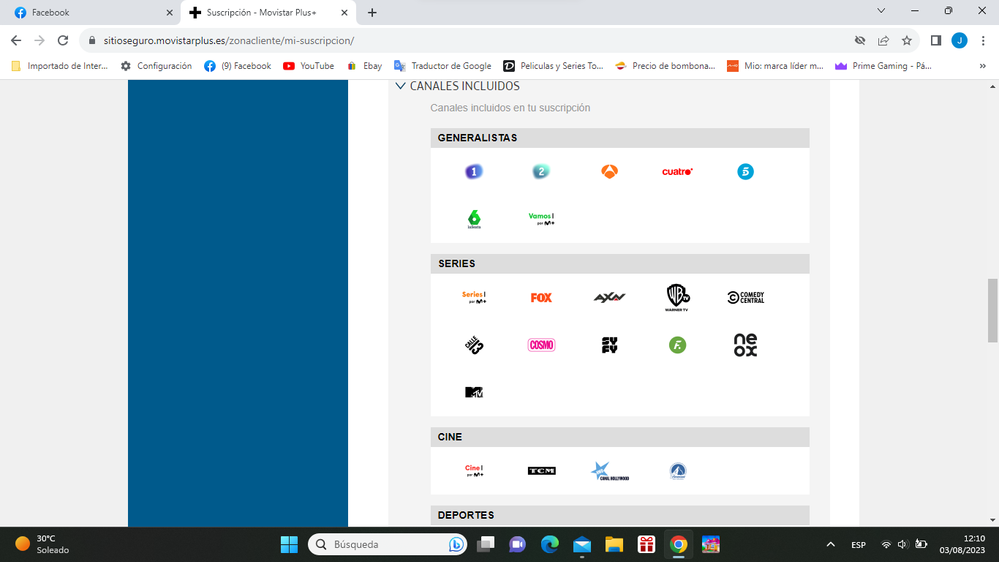999x562 pixels.
Task: Show hidden system tray icons
Action: point(830,544)
